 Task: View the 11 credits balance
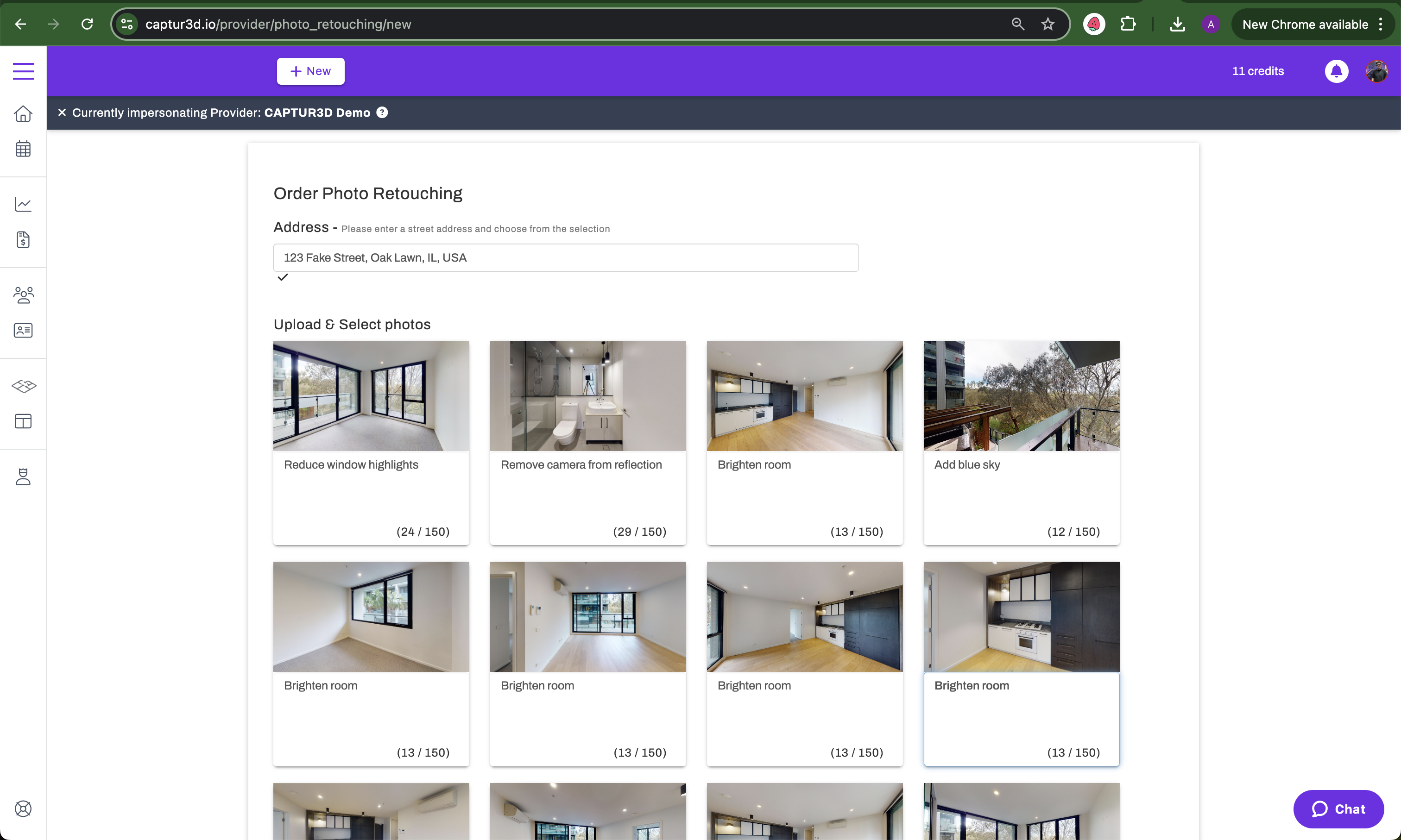click(1258, 71)
